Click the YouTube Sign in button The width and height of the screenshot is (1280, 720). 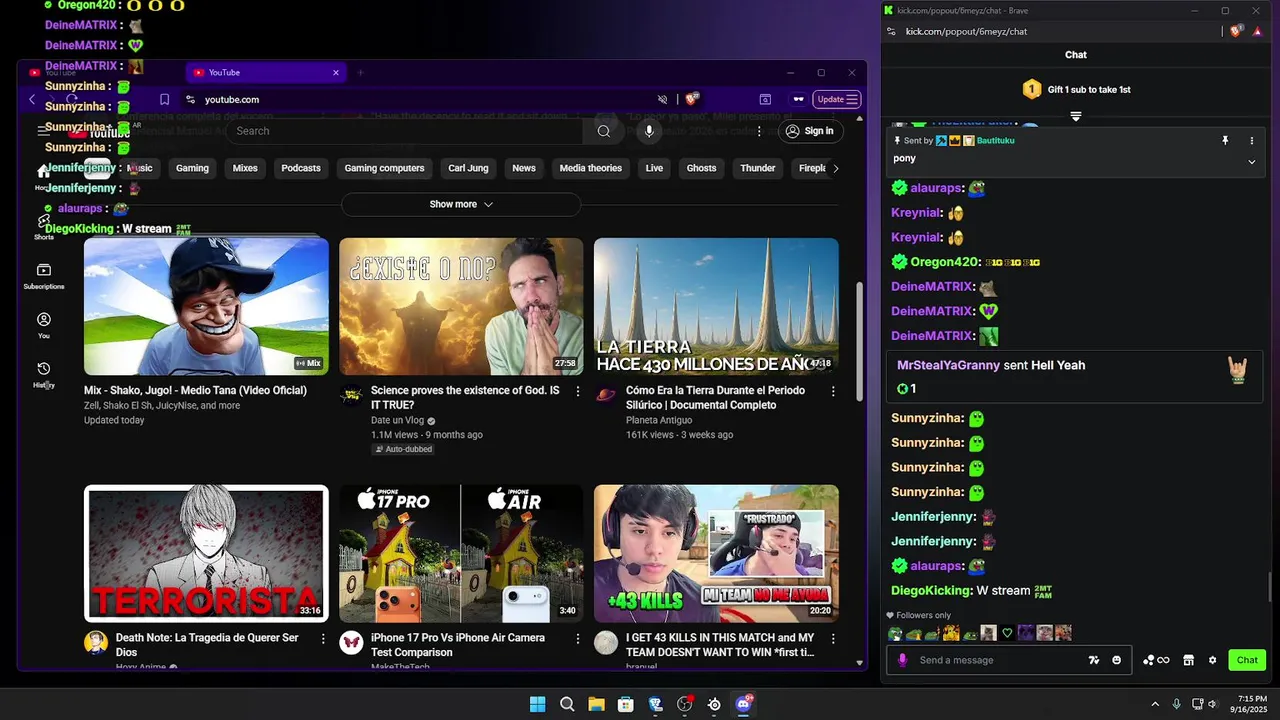point(810,131)
